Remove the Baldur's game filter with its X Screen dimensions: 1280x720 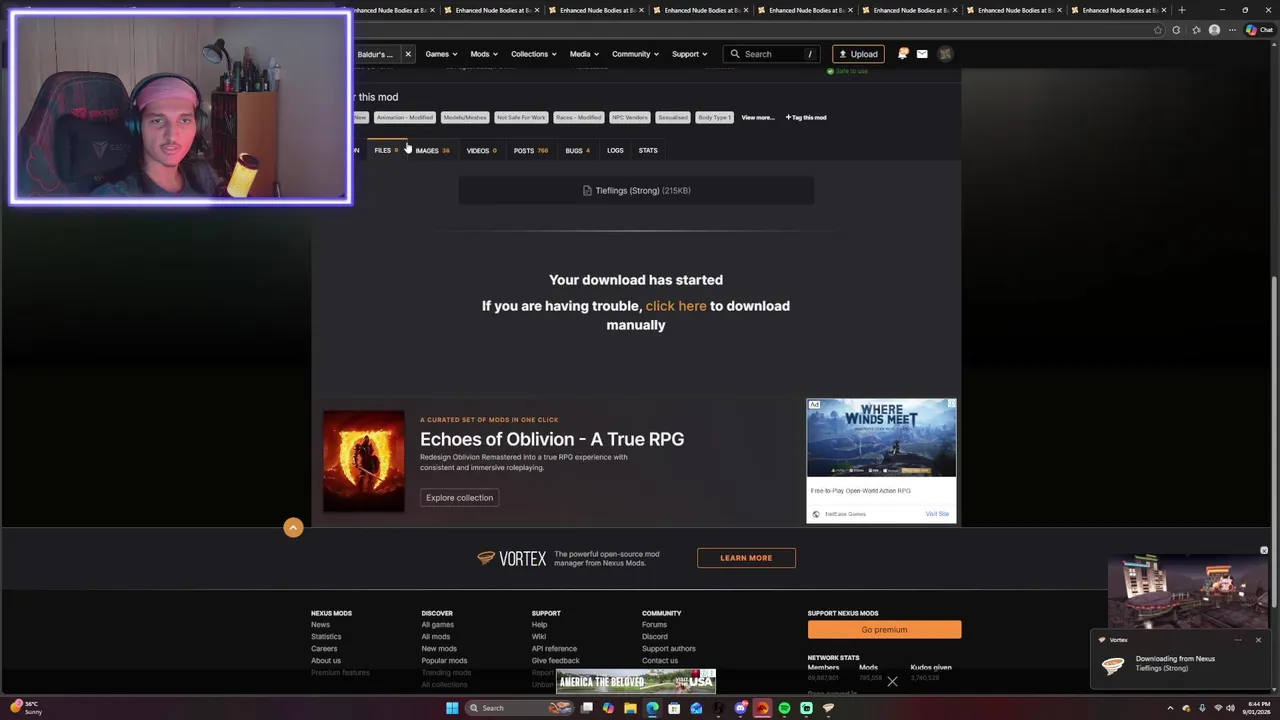click(408, 54)
